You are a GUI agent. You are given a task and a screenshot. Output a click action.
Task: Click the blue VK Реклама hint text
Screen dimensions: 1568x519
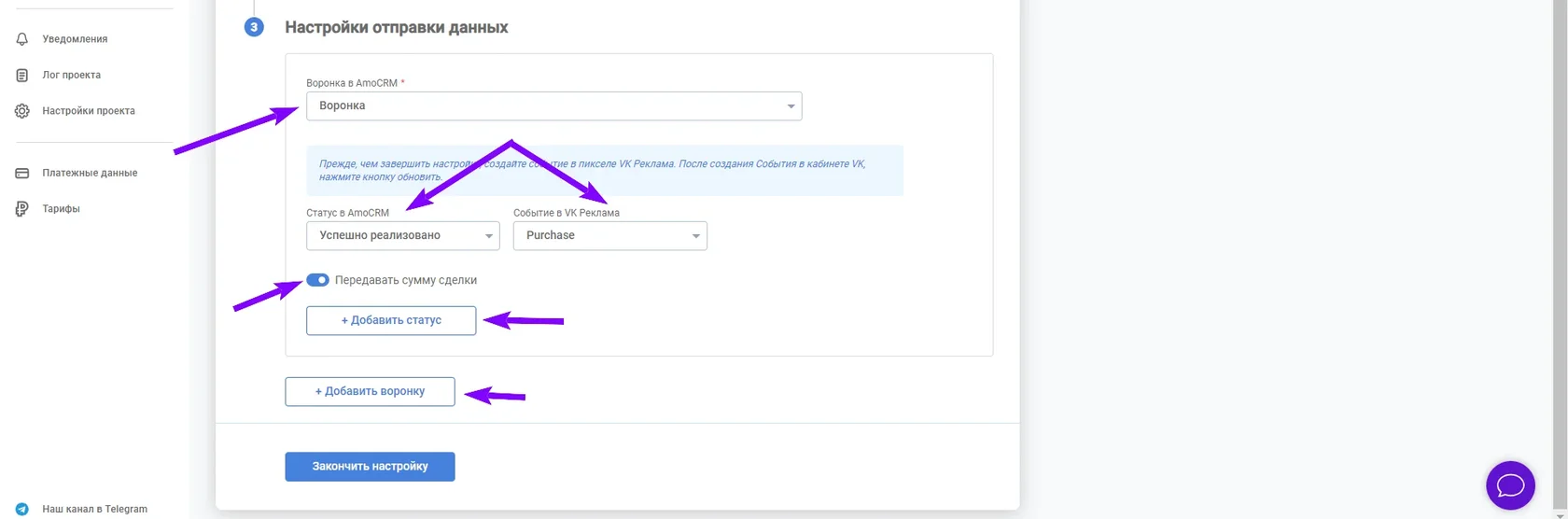pos(592,170)
